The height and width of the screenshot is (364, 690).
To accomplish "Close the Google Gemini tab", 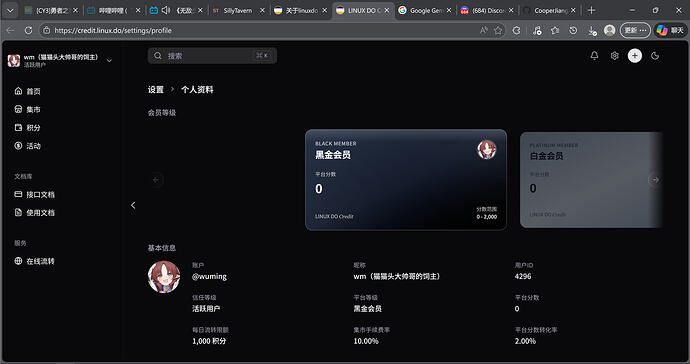I will click(x=449, y=11).
